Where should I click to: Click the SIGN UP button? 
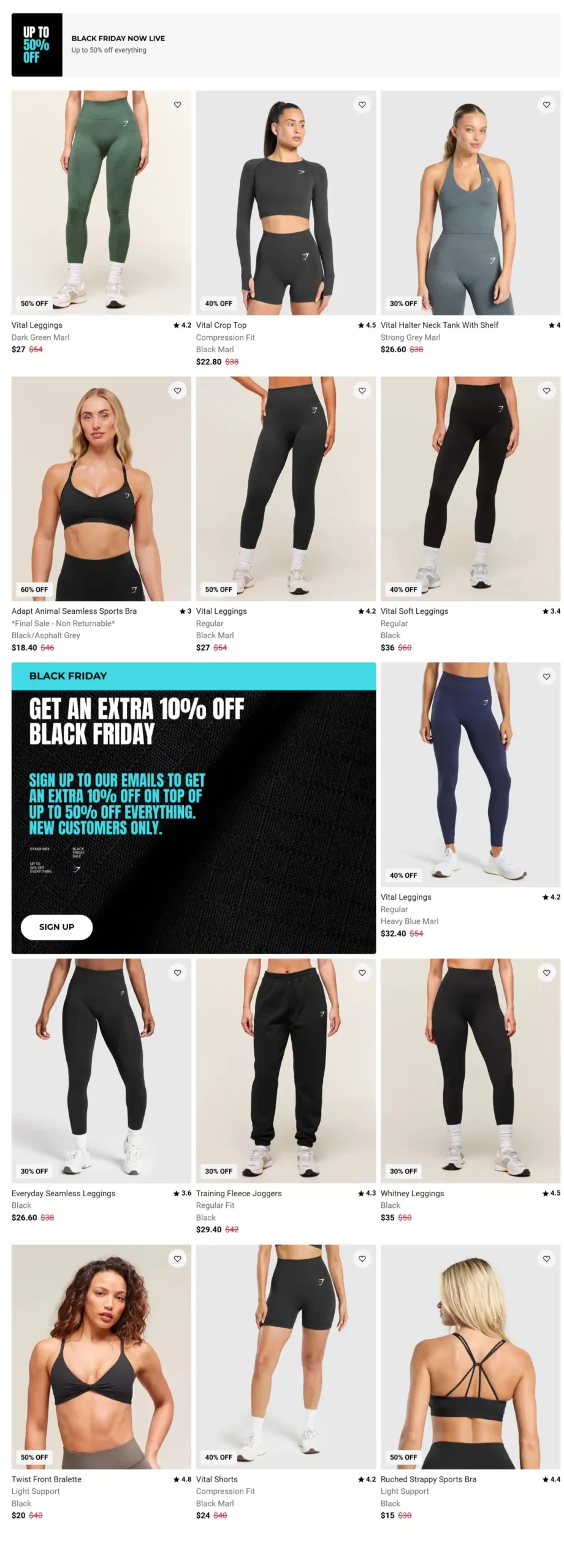point(56,927)
